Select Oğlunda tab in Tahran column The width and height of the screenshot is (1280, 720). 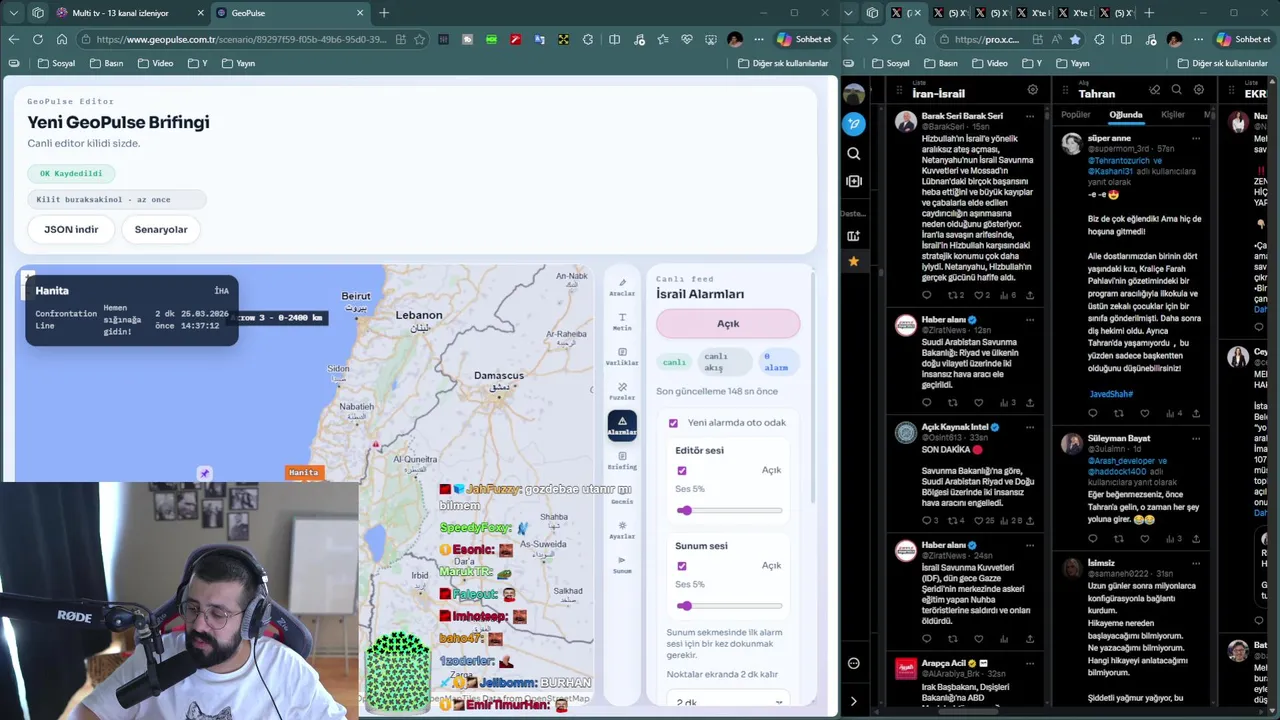(1126, 115)
